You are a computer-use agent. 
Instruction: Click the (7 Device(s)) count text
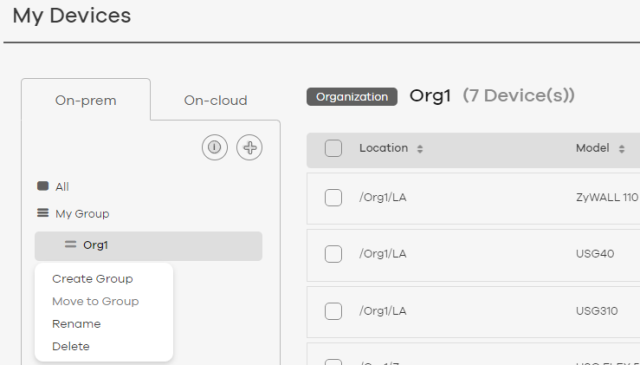point(519,96)
